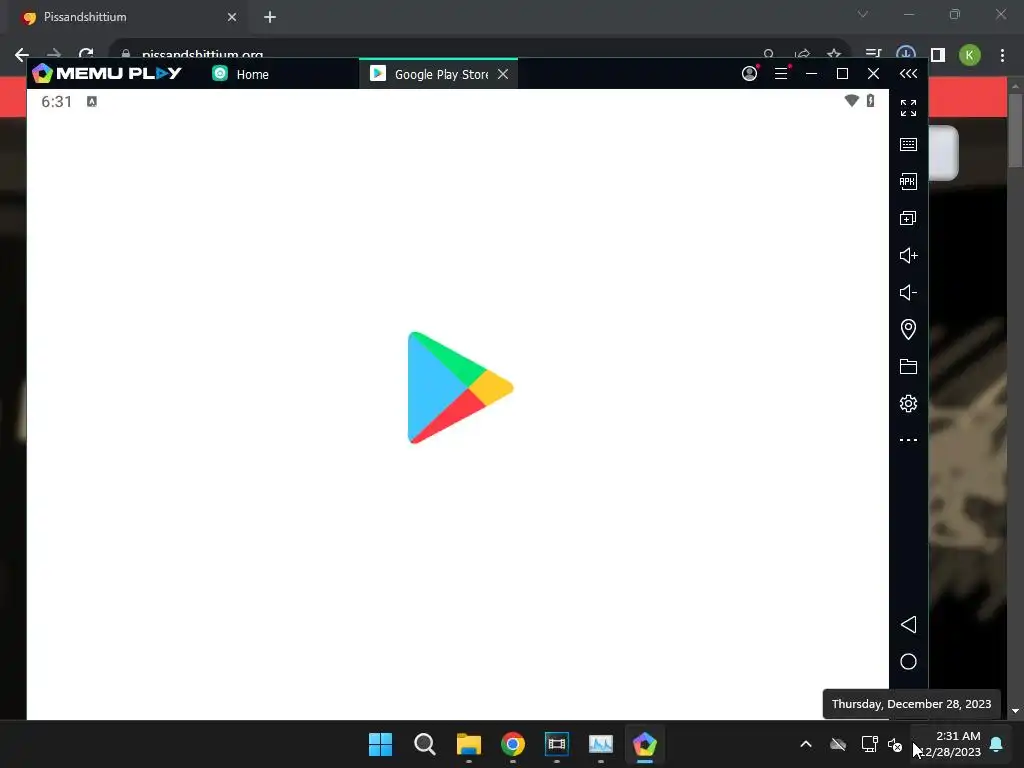
Task: Open the taskbar video editor film icon
Action: point(556,744)
